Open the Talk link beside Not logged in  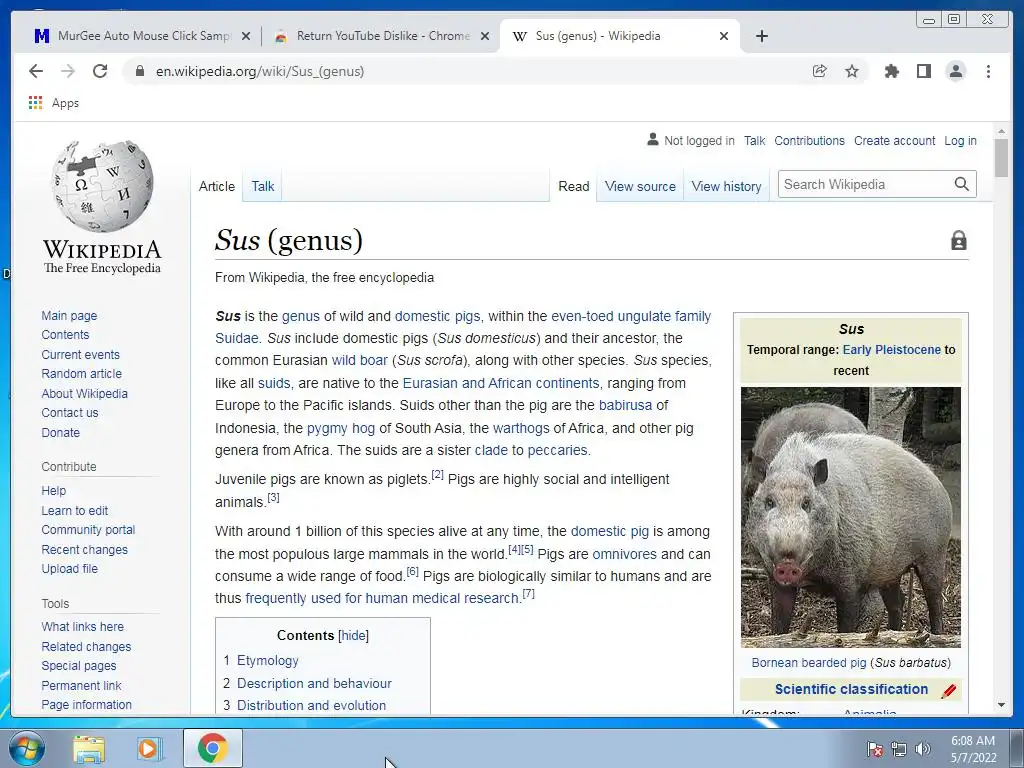pos(754,140)
